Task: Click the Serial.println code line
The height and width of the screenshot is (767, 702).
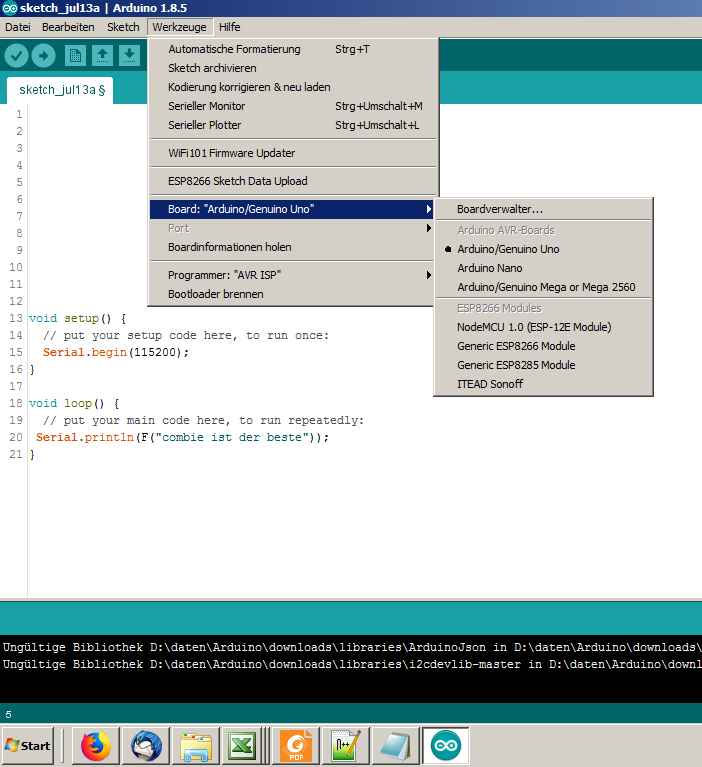Action: pos(182,437)
